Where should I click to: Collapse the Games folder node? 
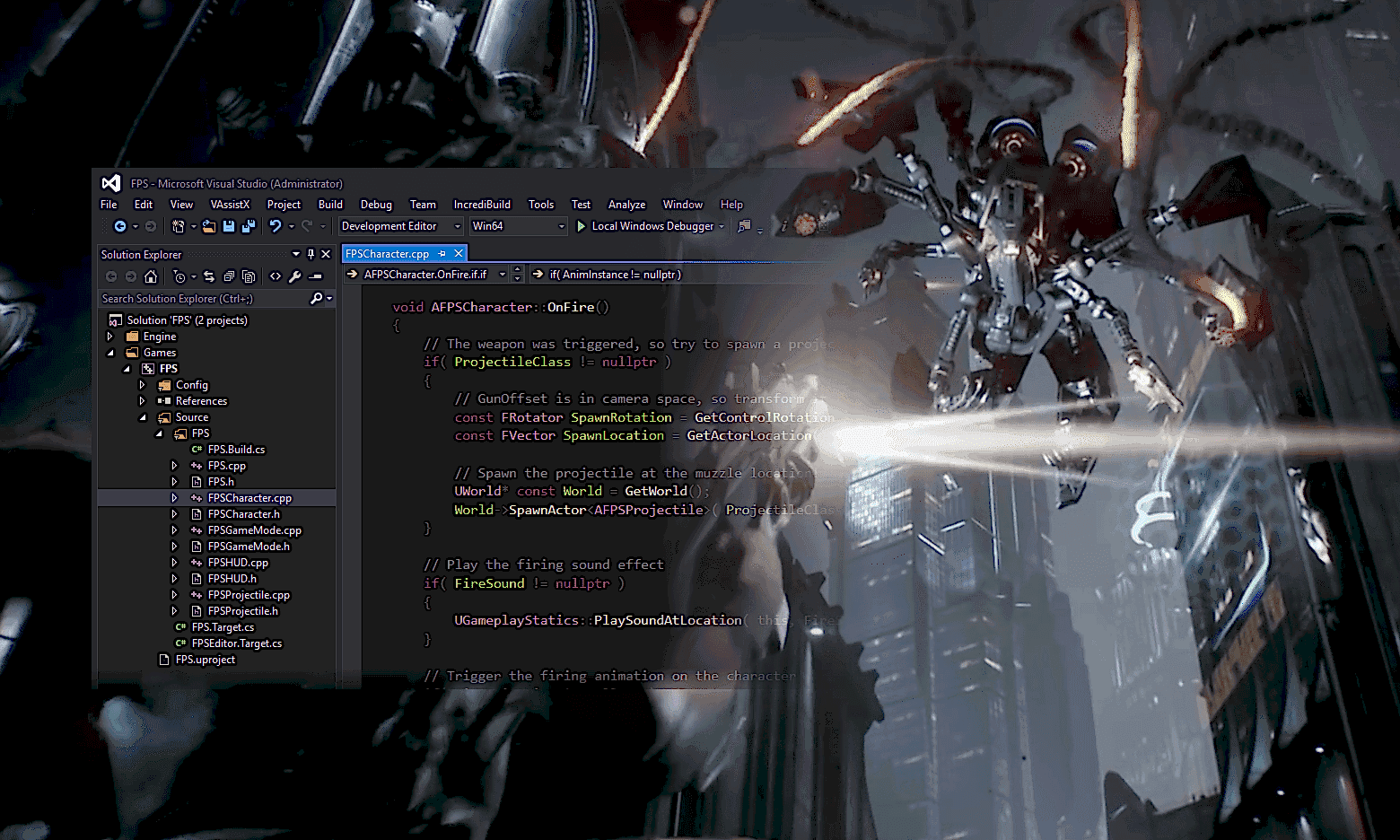click(x=110, y=353)
